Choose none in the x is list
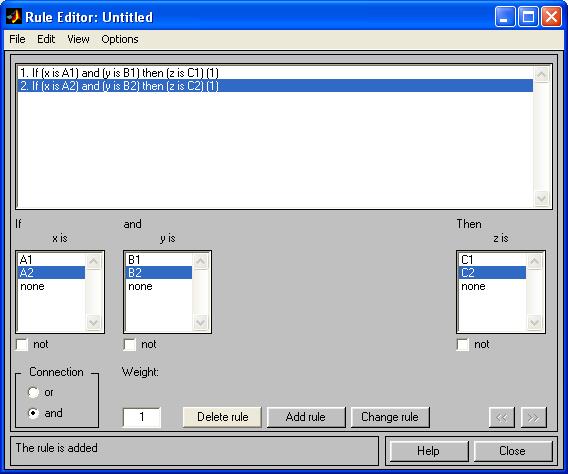568x474 pixels. point(51,286)
